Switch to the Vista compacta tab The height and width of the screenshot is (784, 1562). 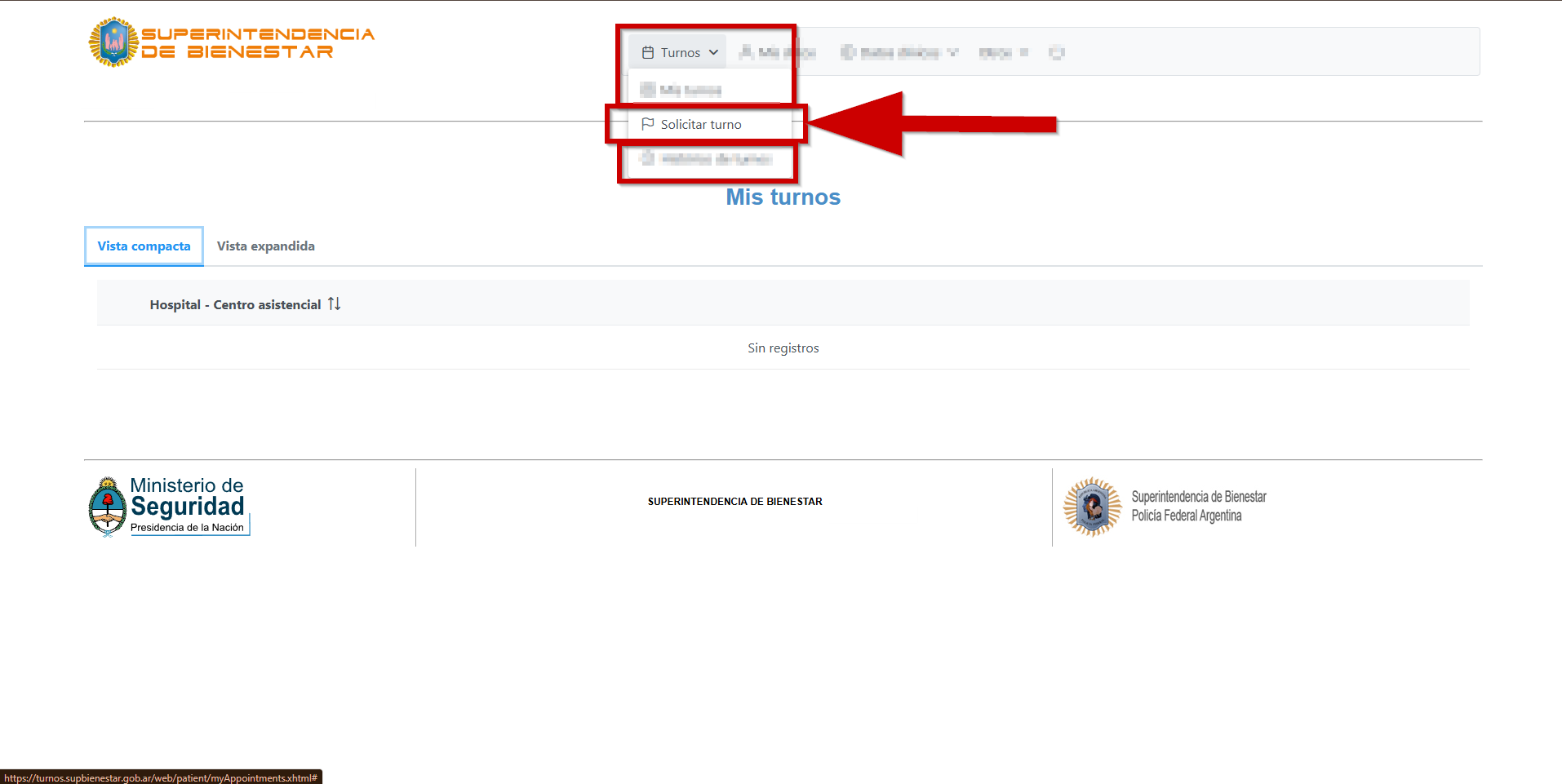pyautogui.click(x=144, y=246)
